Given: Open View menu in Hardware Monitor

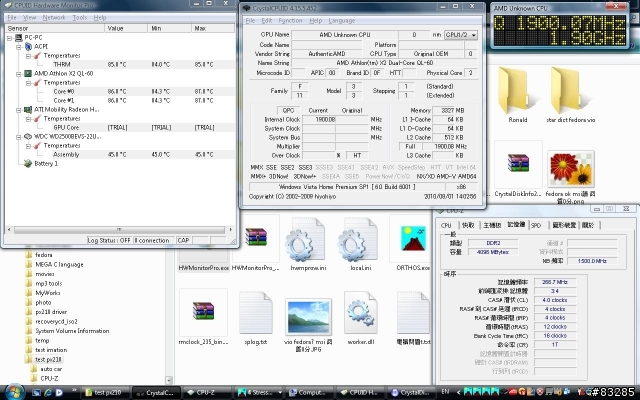Looking at the screenshot, I should pyautogui.click(x=29, y=18).
